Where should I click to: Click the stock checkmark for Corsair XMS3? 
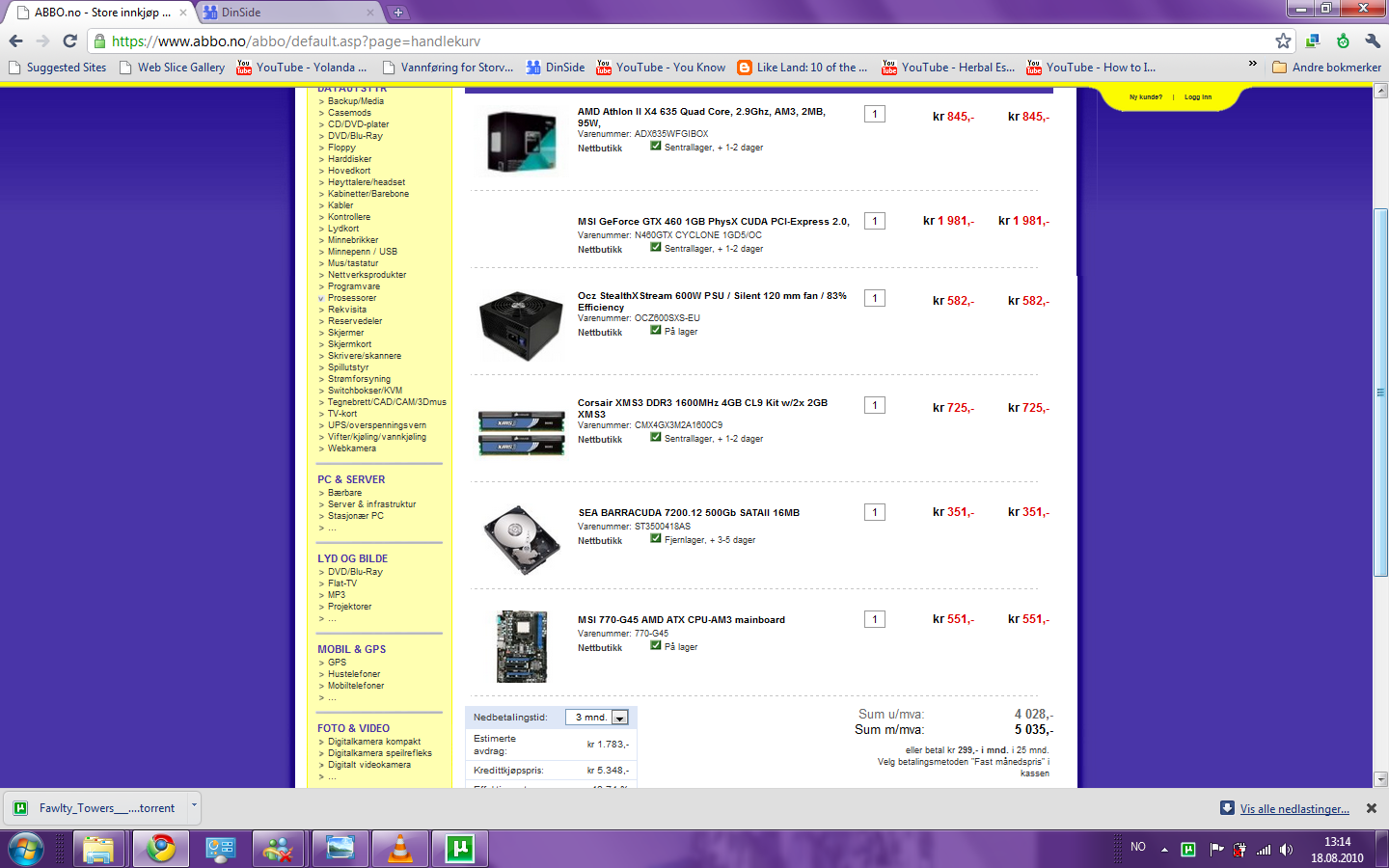point(656,437)
